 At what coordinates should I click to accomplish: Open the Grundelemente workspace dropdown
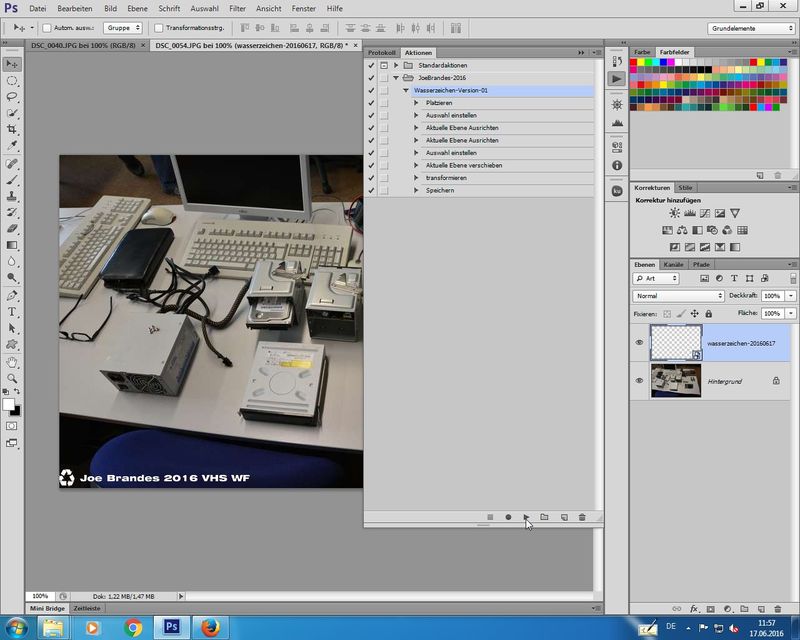tap(752, 28)
